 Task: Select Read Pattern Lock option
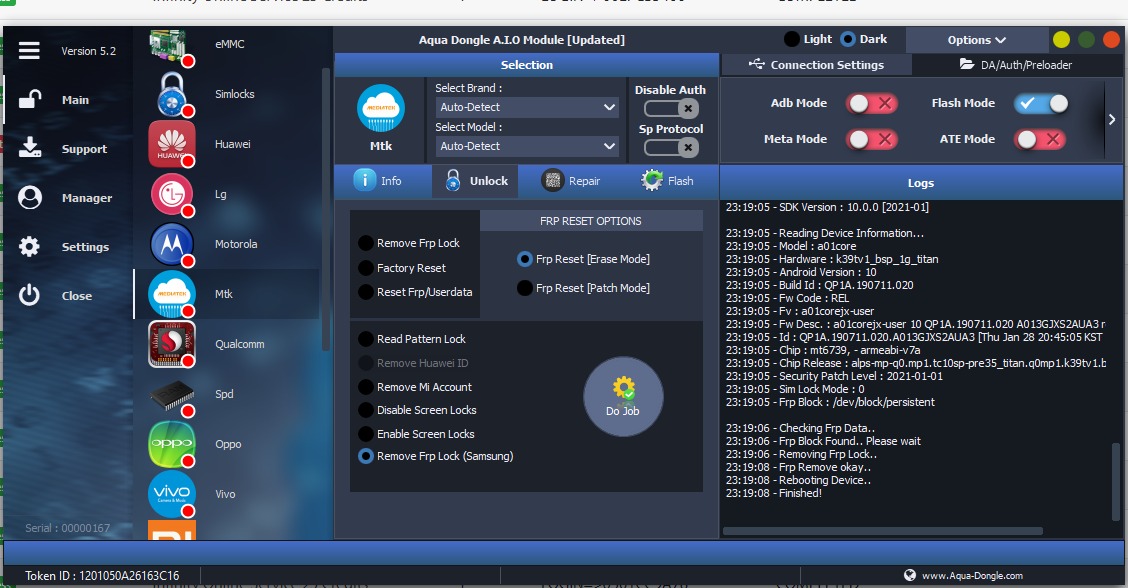click(365, 339)
